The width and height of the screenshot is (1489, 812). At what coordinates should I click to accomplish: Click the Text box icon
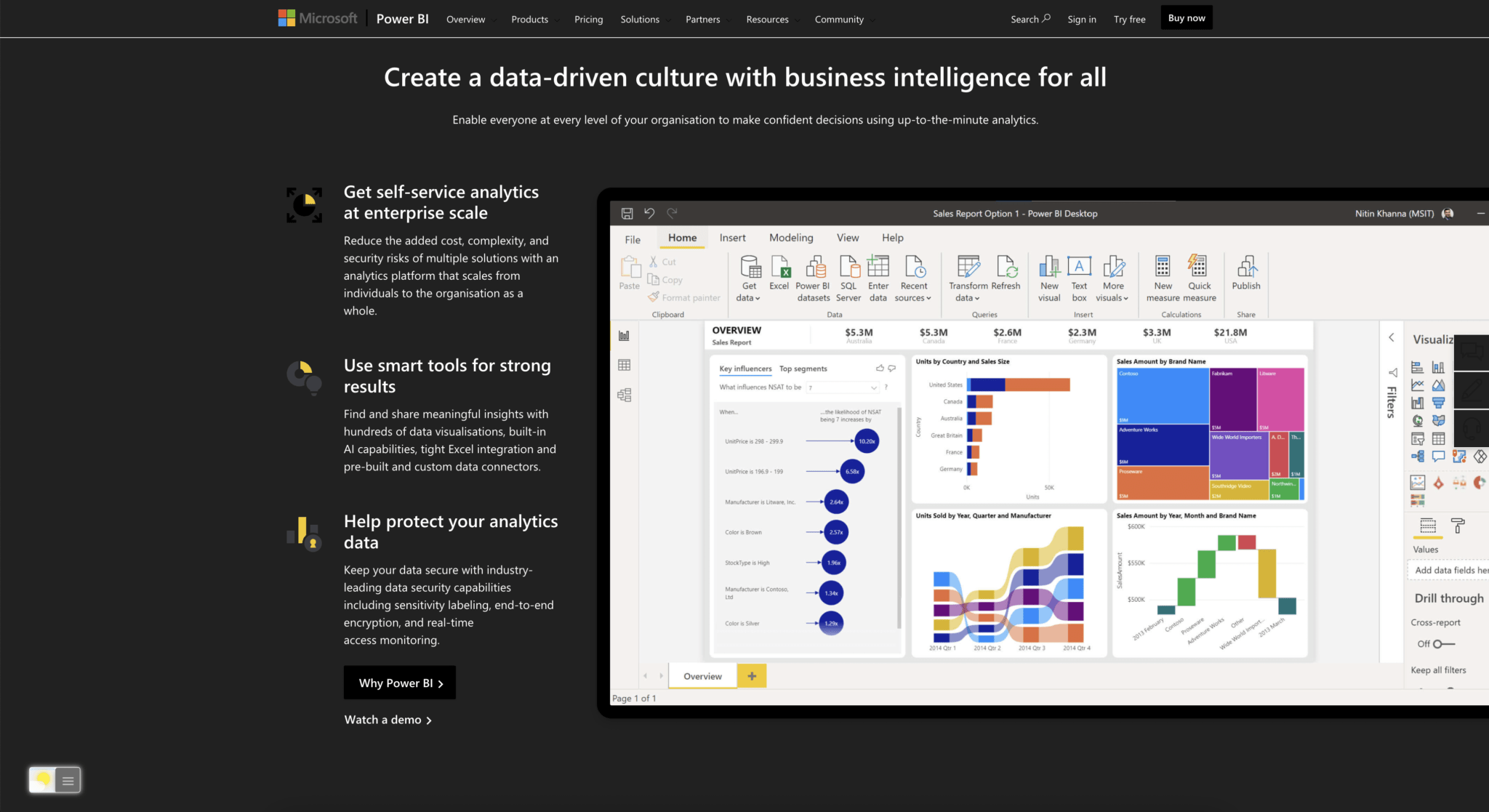[1079, 266]
